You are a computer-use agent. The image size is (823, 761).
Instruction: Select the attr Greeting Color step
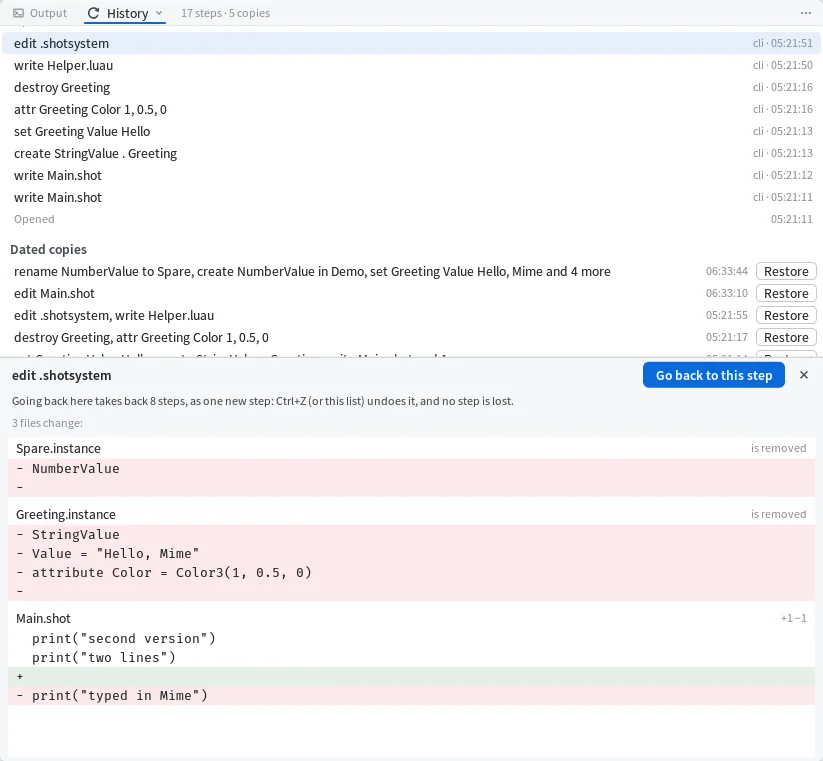[412, 109]
